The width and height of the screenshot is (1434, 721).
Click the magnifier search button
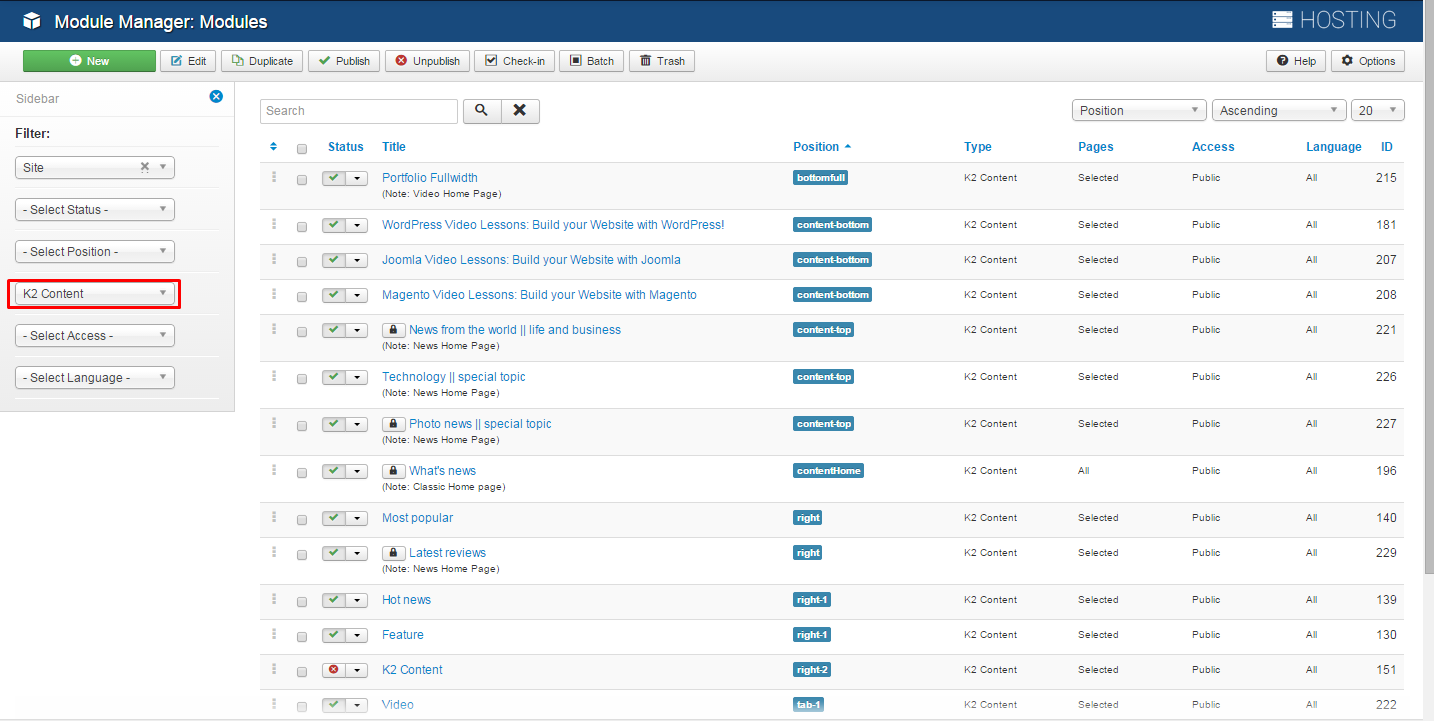(x=482, y=111)
